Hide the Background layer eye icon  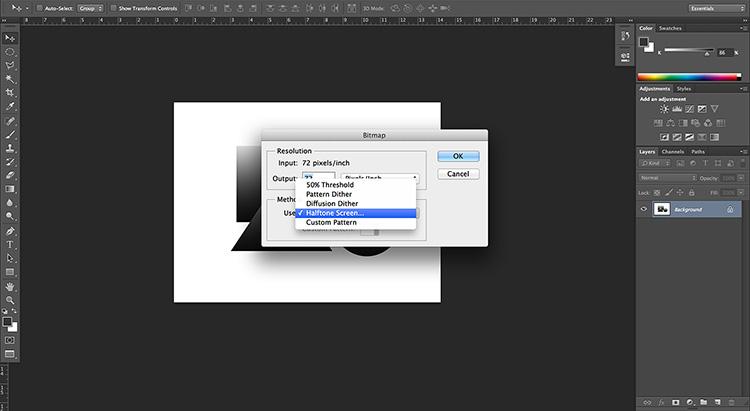click(643, 209)
